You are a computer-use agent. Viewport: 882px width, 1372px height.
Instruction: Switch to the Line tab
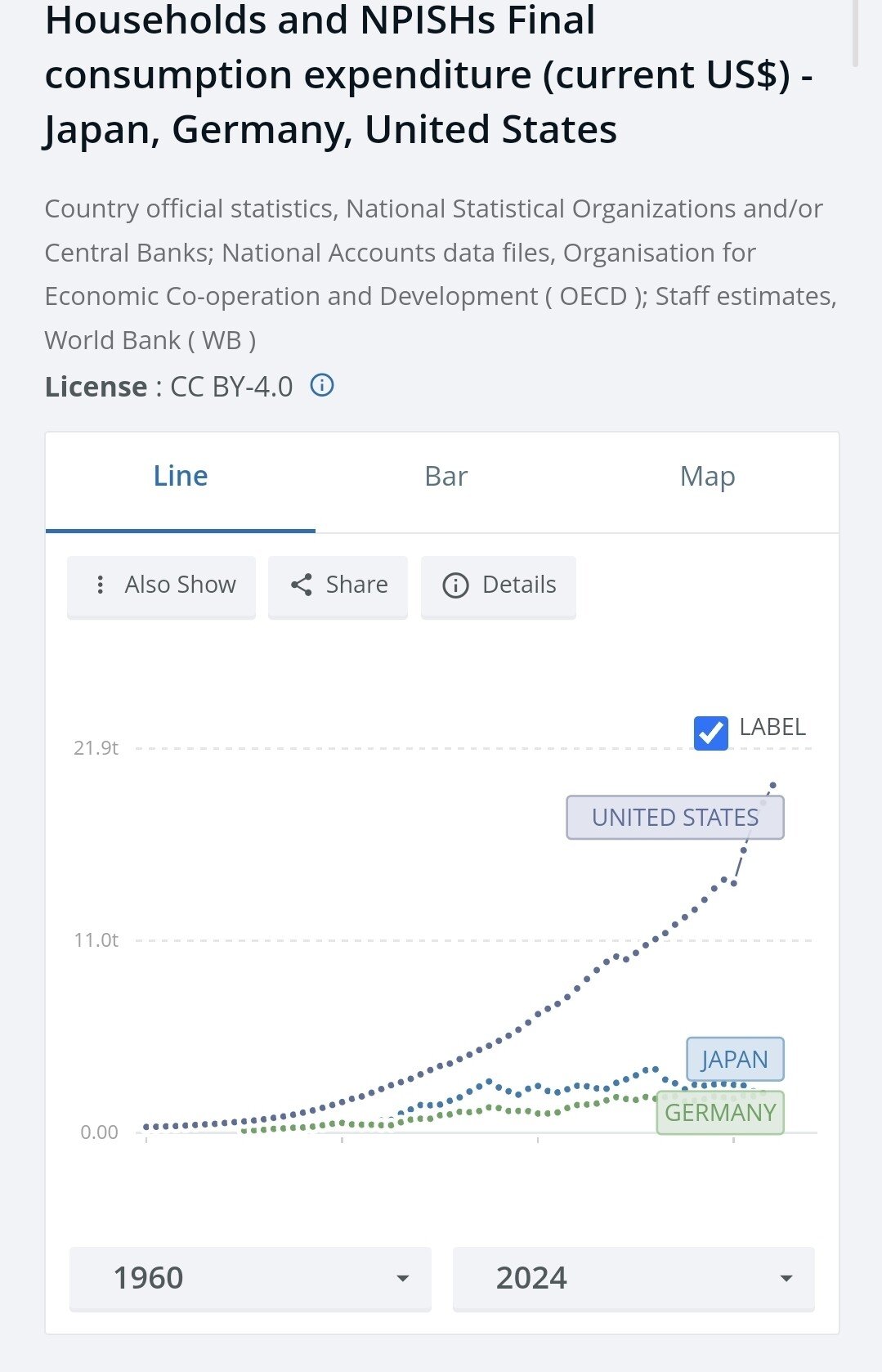click(181, 477)
